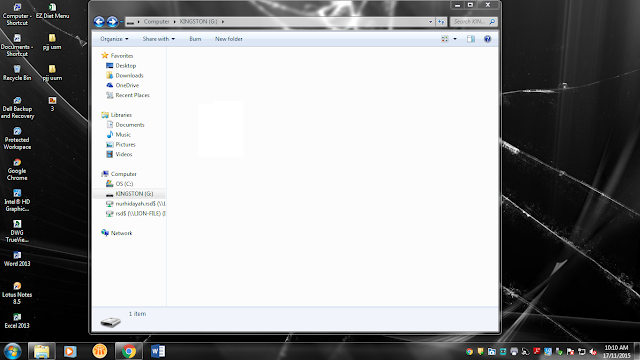Open Windows Media Player from the taskbar

[x=70, y=351]
